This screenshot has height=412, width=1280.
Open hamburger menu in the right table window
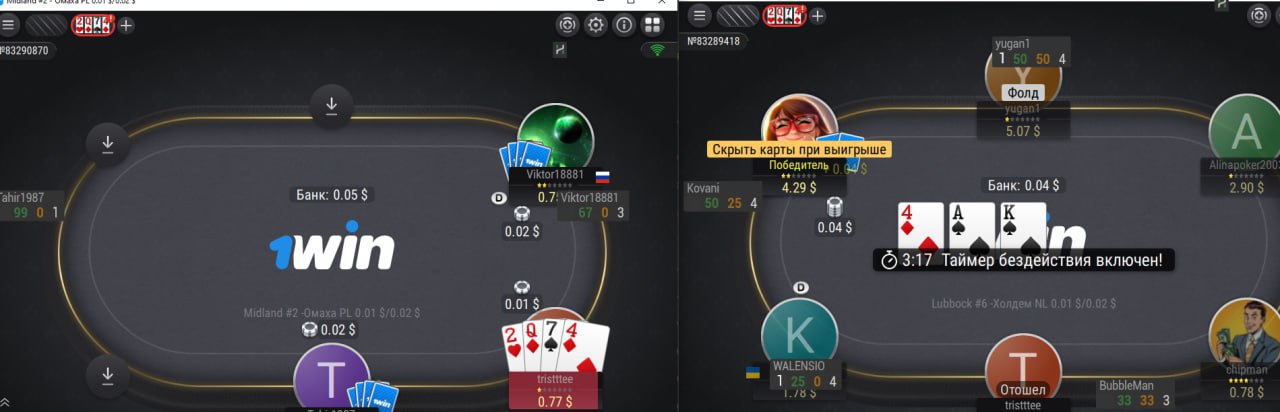point(699,15)
